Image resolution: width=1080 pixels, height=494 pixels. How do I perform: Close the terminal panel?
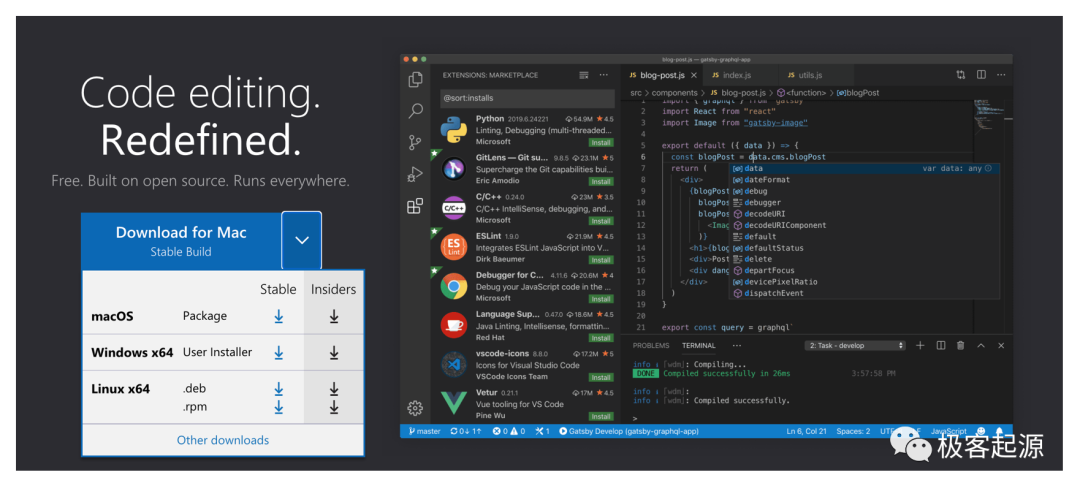(x=1001, y=346)
